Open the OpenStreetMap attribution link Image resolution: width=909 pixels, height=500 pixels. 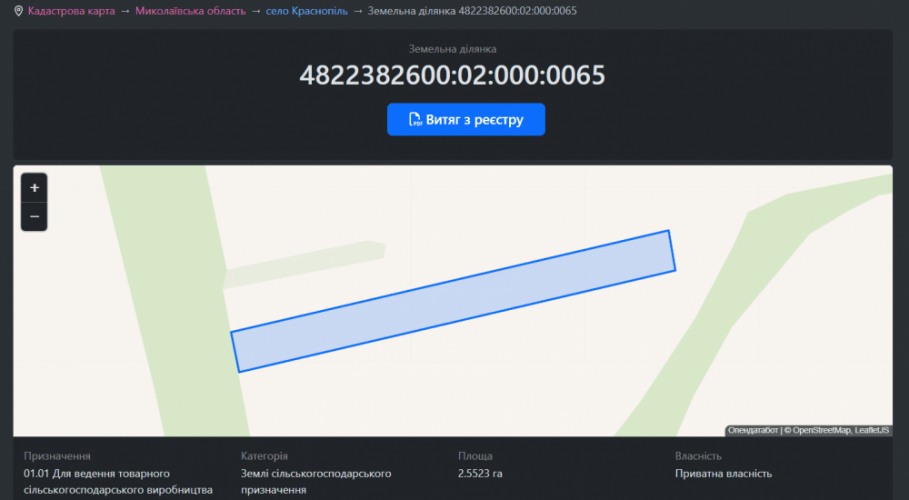coord(821,431)
